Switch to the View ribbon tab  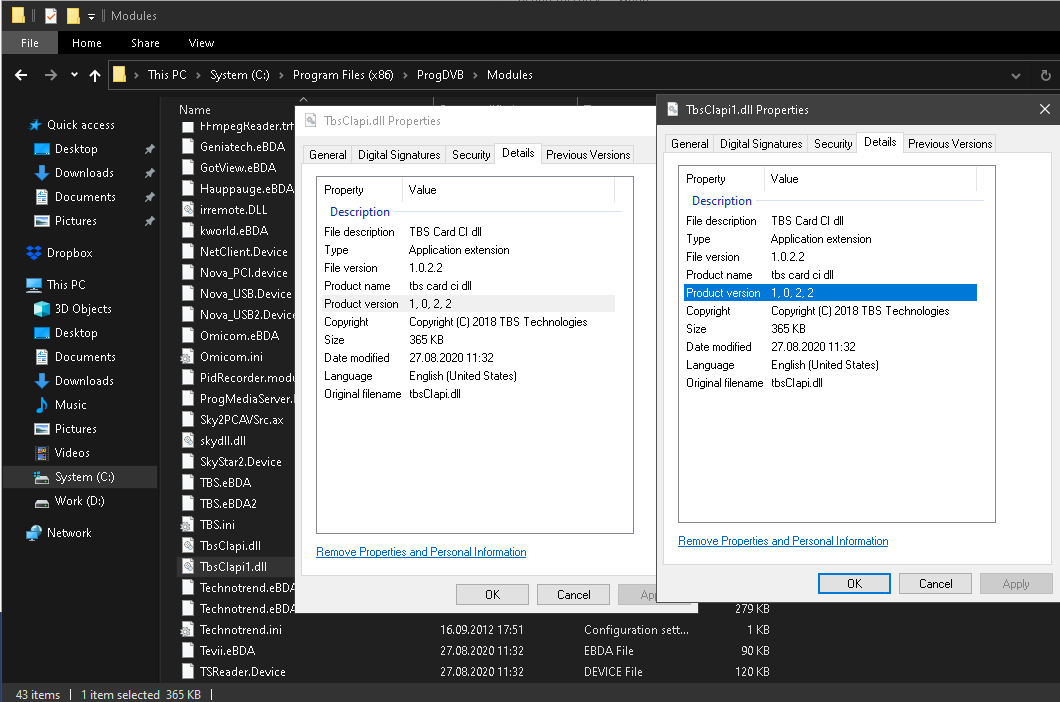tap(201, 43)
